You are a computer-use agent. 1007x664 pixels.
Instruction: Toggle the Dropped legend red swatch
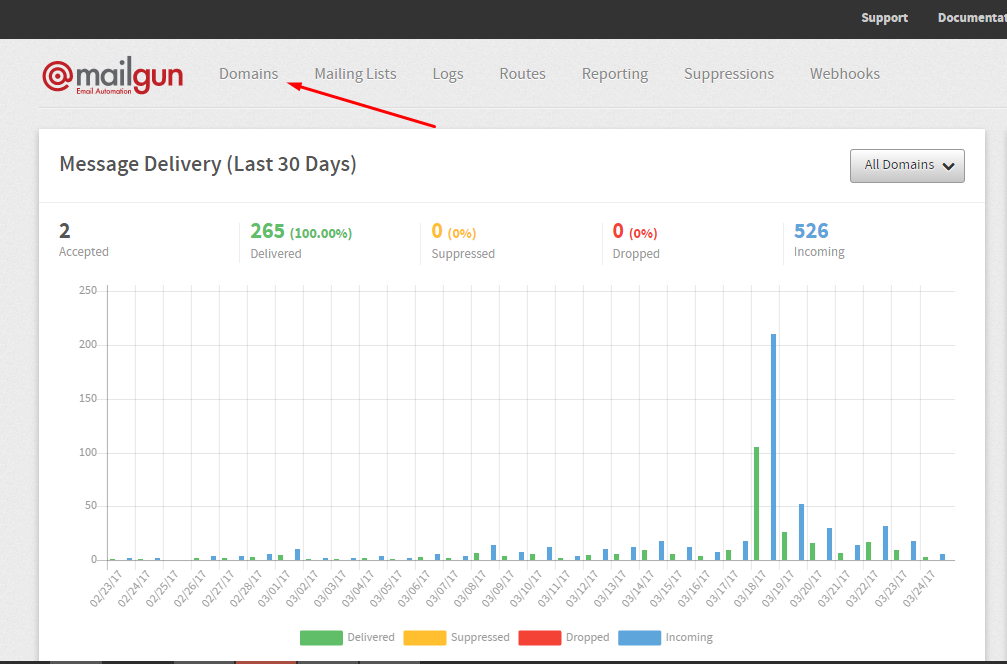point(539,637)
